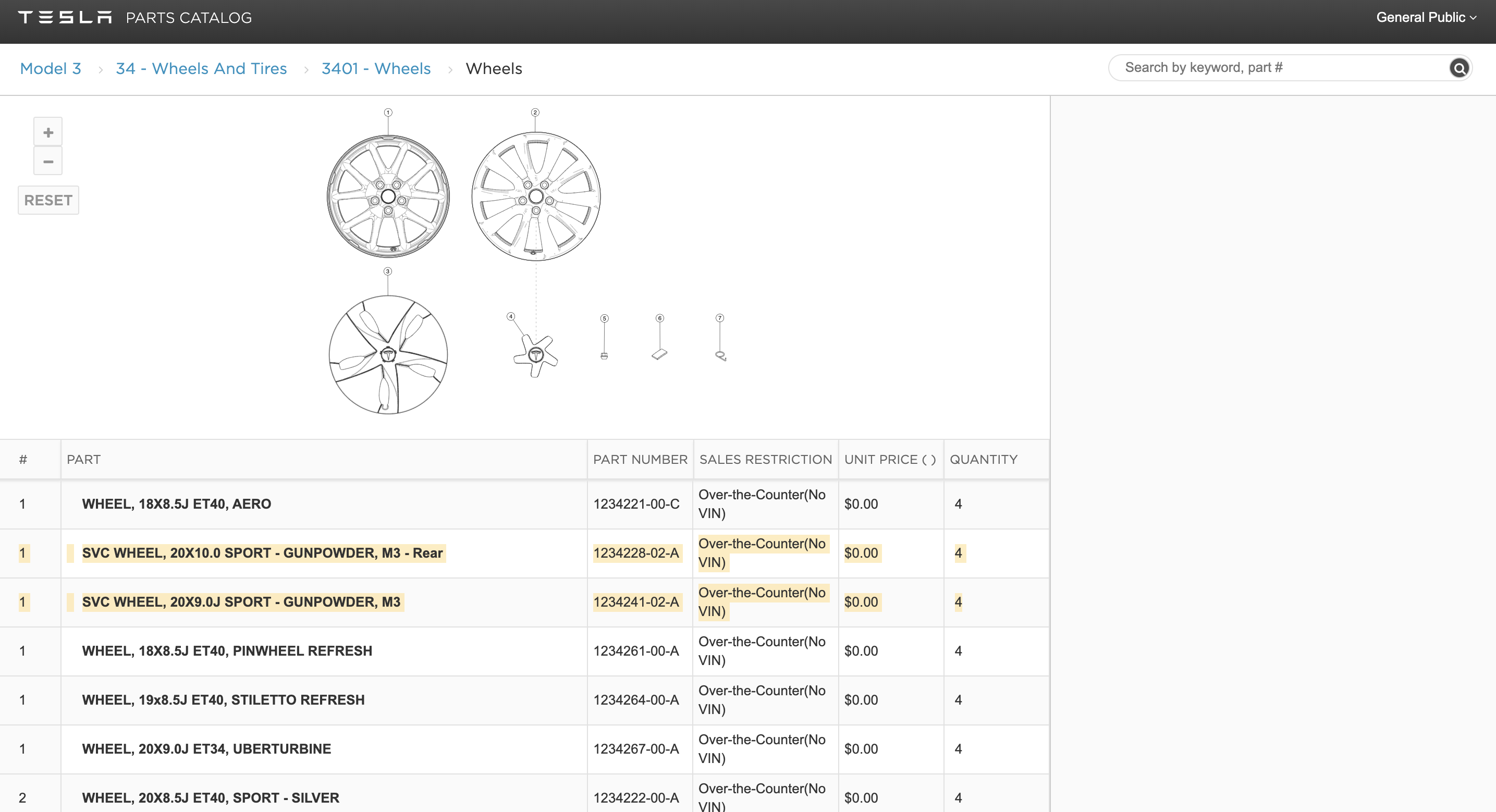Click part number 1234221-00-C
Viewport: 1496px width, 812px height.
click(636, 504)
